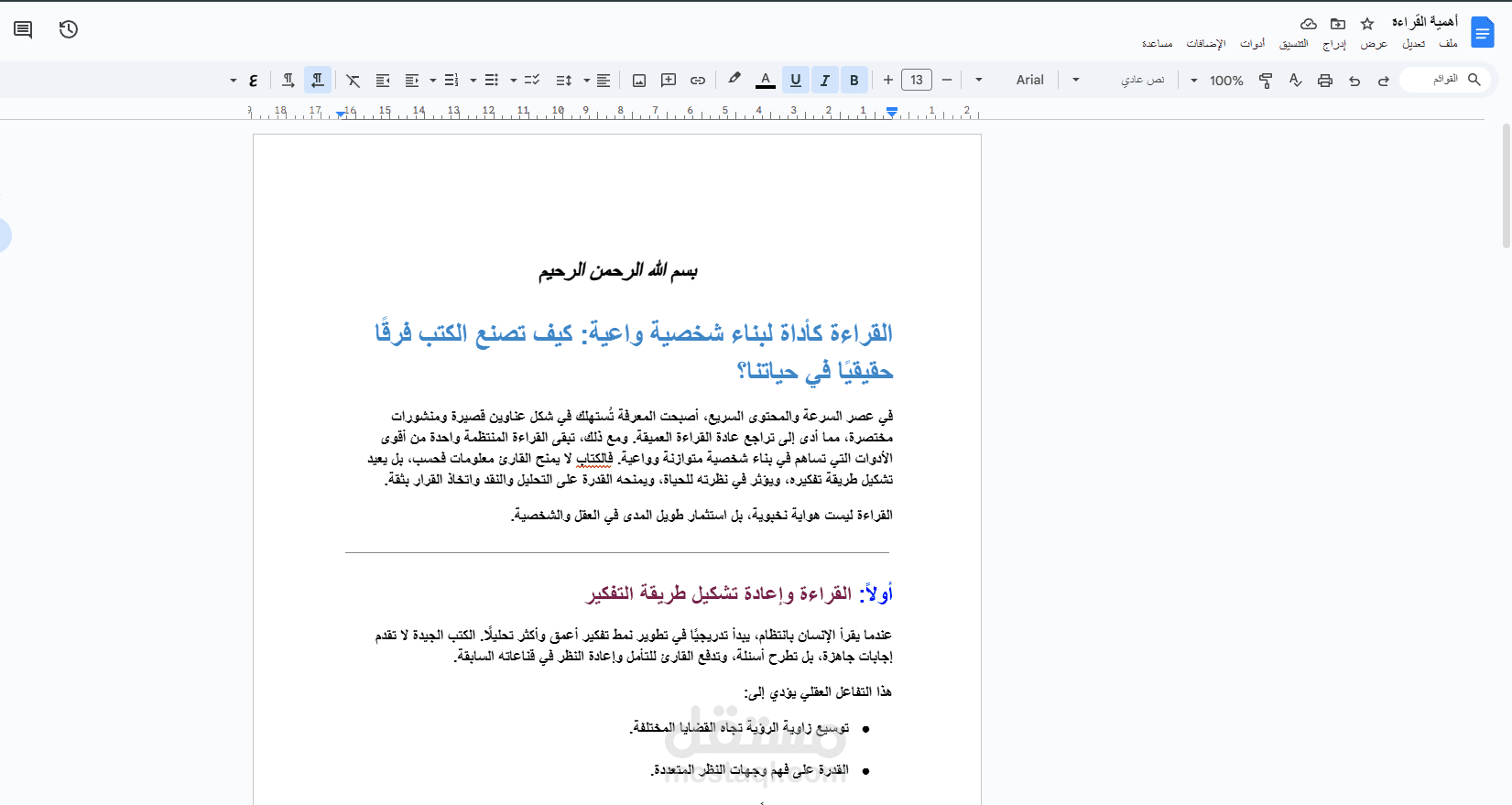Check the cloud save status icon

[x=1309, y=24]
